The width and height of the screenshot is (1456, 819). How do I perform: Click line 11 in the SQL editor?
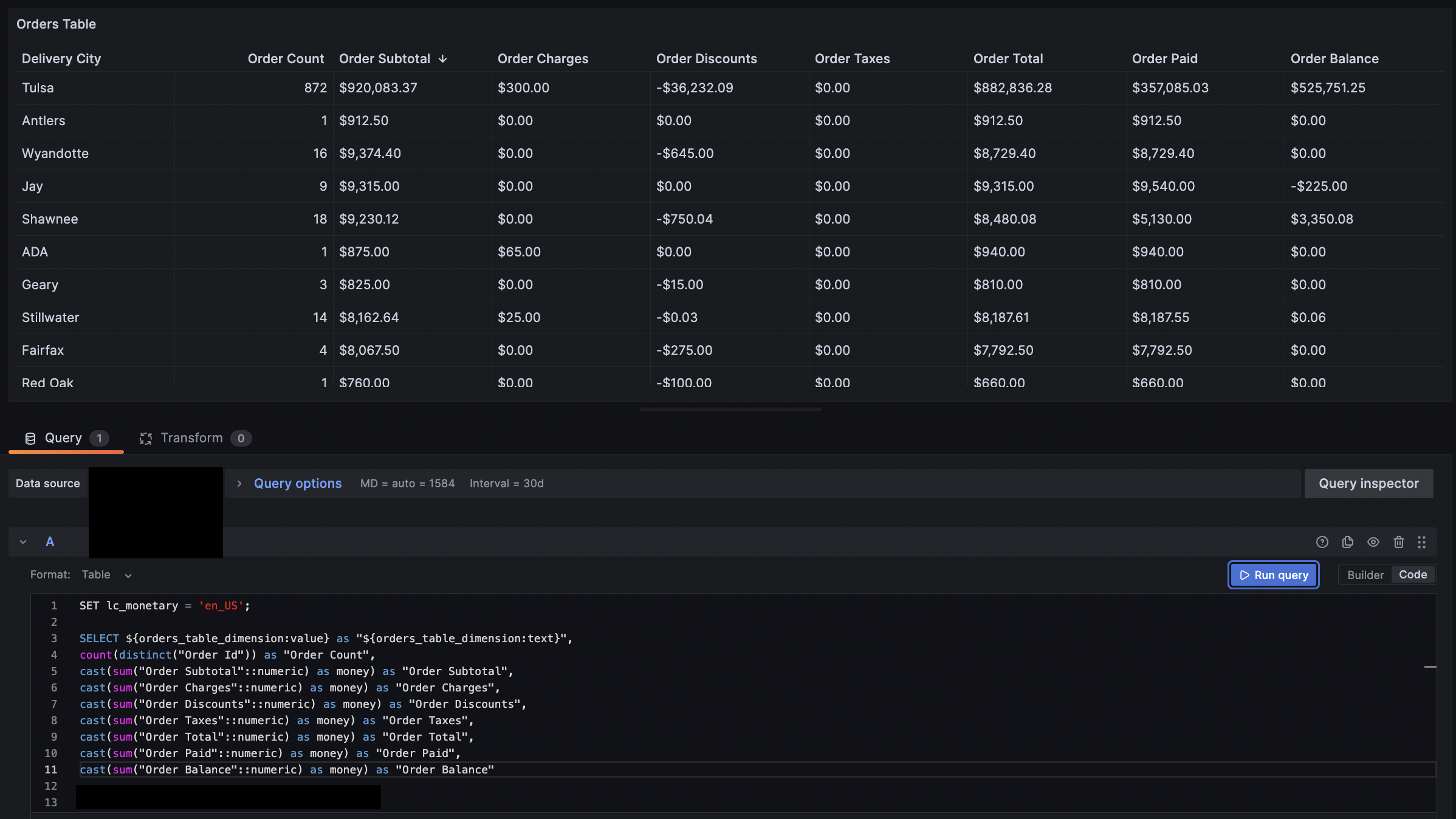(x=286, y=770)
